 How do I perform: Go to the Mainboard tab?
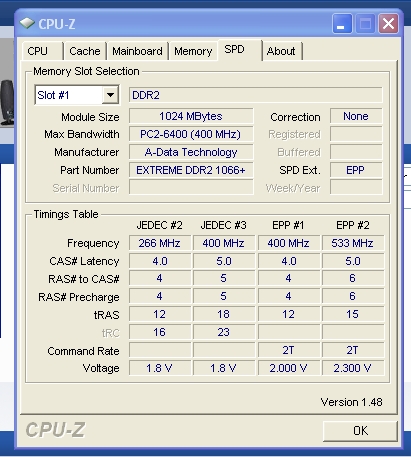(137, 51)
